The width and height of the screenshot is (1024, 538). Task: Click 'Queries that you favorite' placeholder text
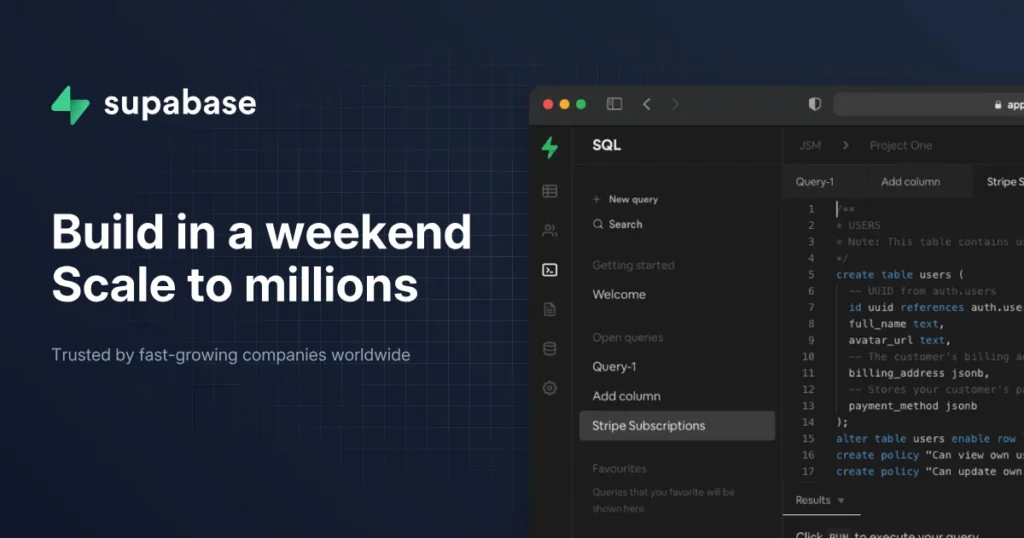click(664, 500)
